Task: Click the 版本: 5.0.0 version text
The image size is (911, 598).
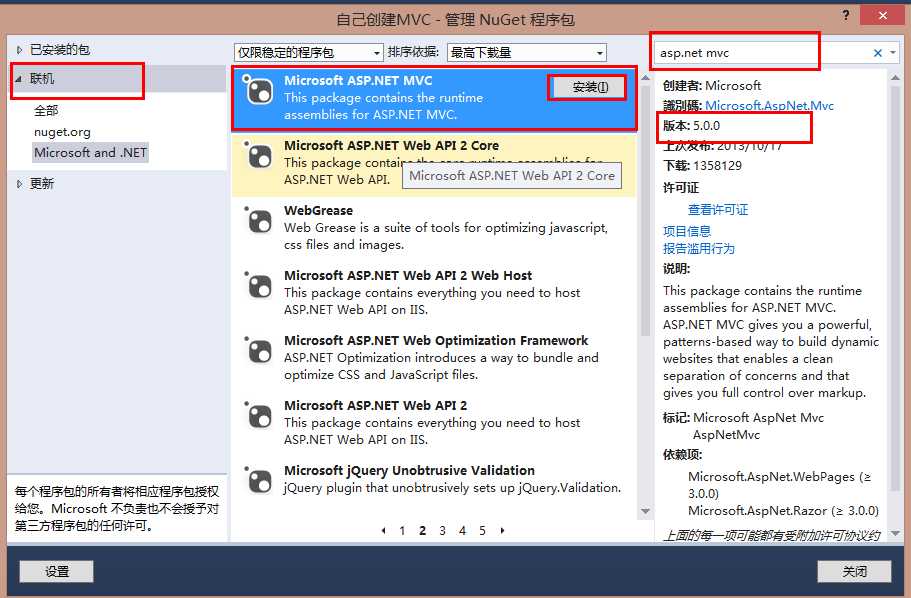Action: [691, 126]
